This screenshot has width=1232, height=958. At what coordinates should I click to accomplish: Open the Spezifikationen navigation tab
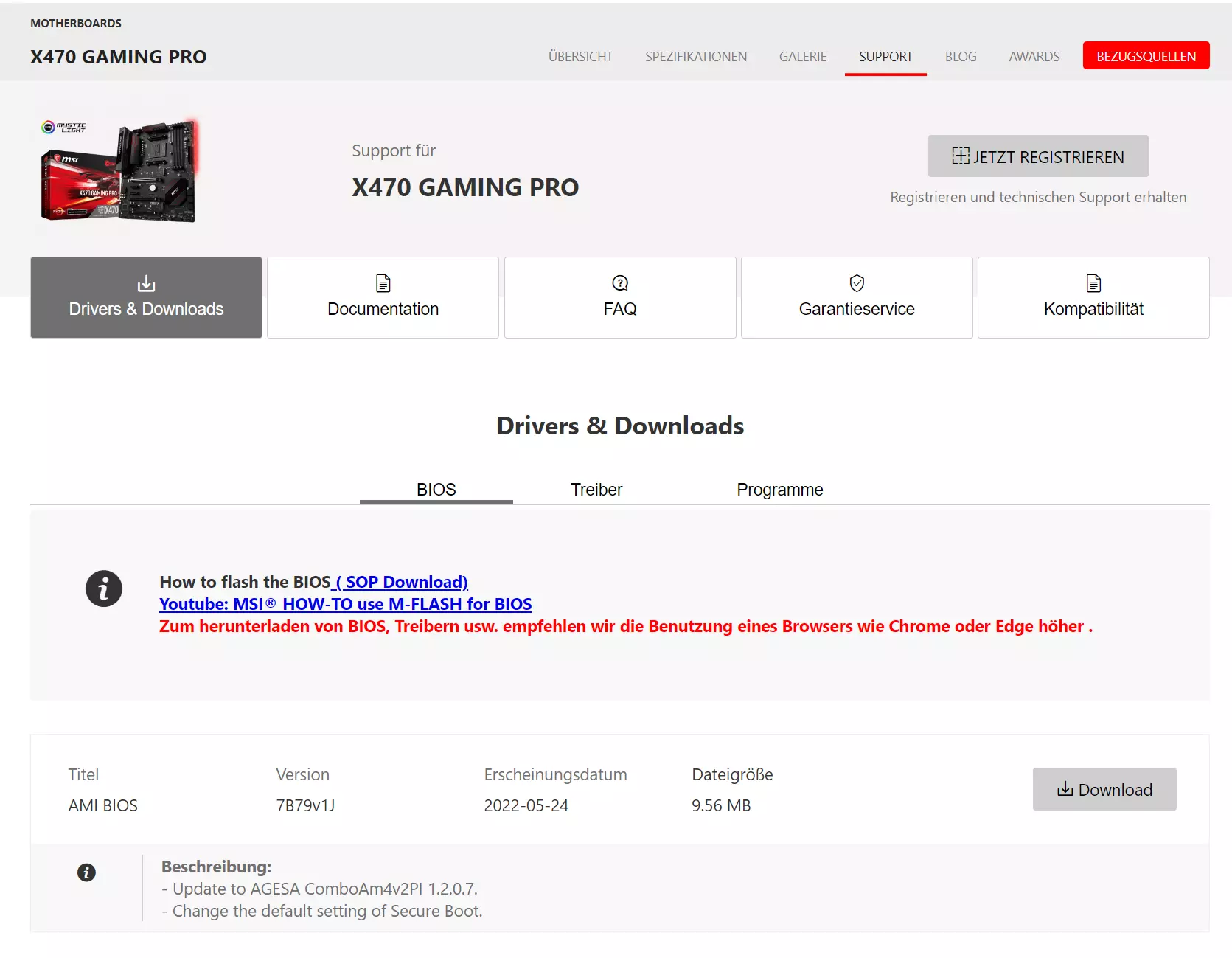696,57
